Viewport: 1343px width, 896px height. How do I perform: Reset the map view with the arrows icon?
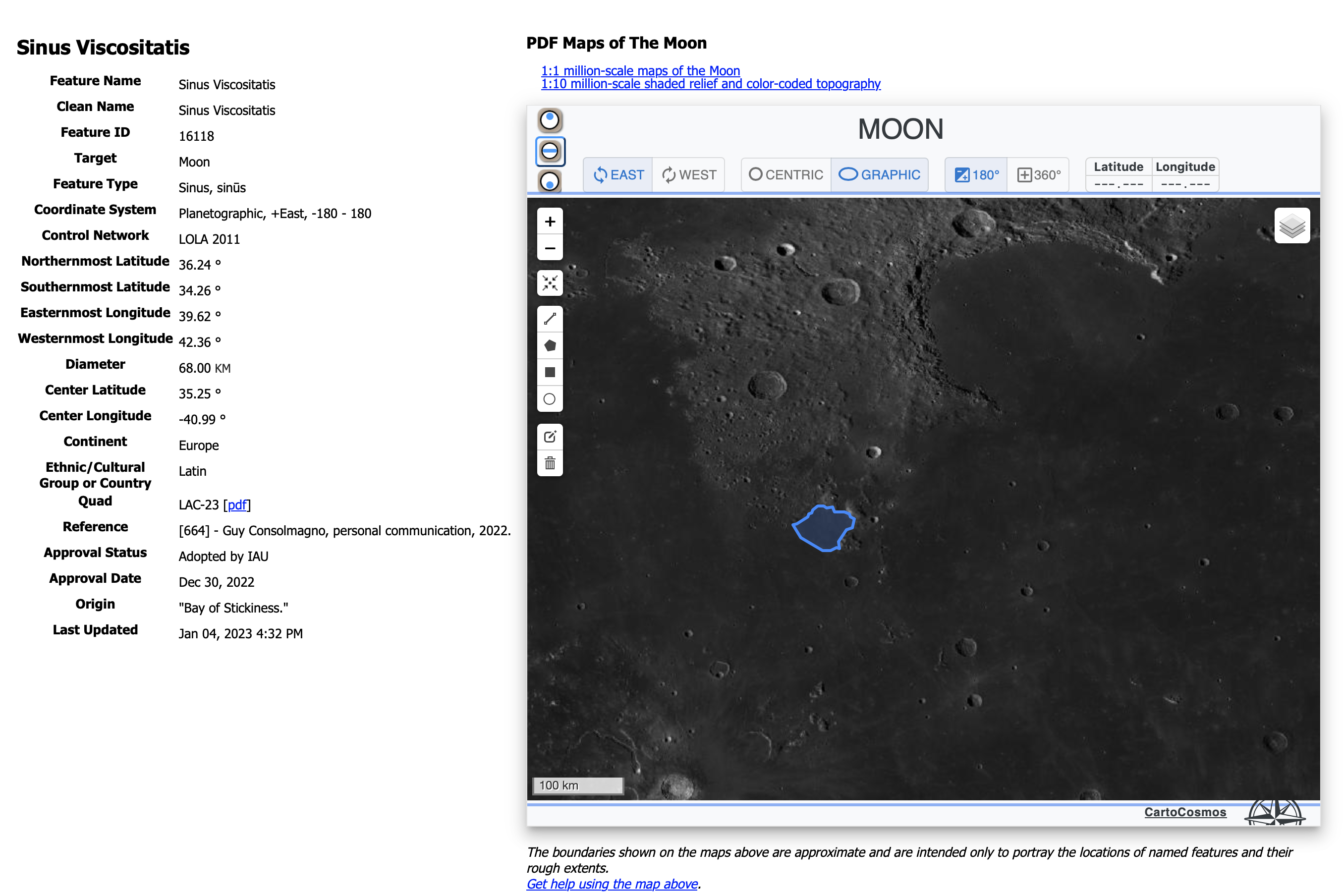click(x=550, y=283)
